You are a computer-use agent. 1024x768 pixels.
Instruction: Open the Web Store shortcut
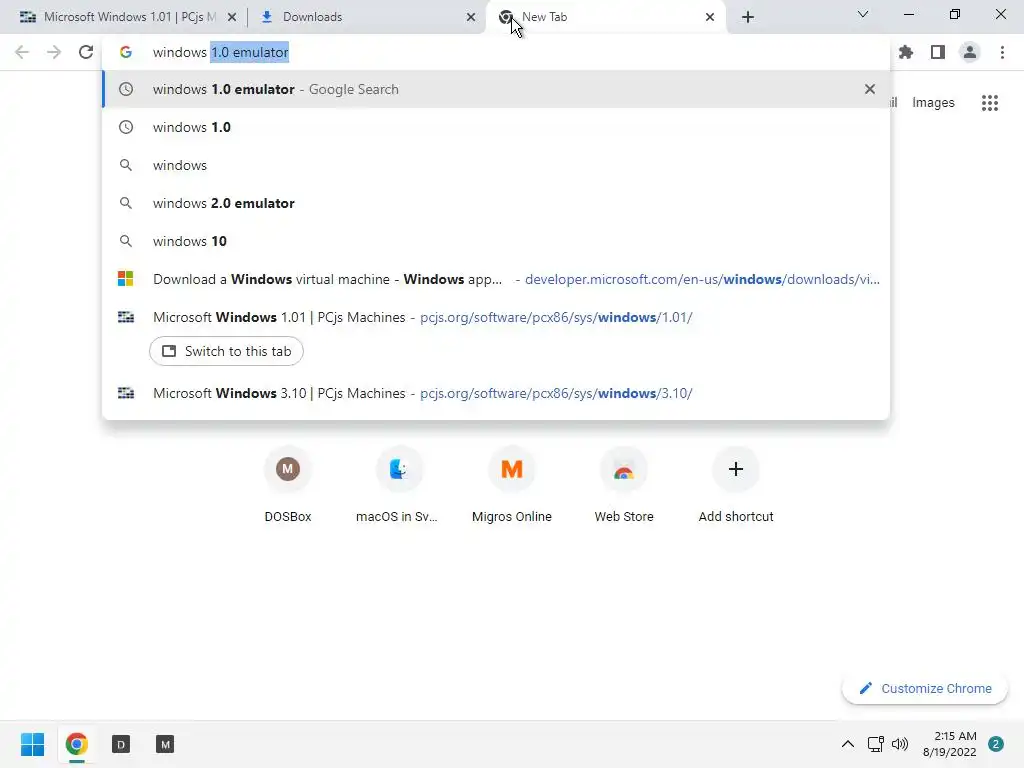(624, 485)
